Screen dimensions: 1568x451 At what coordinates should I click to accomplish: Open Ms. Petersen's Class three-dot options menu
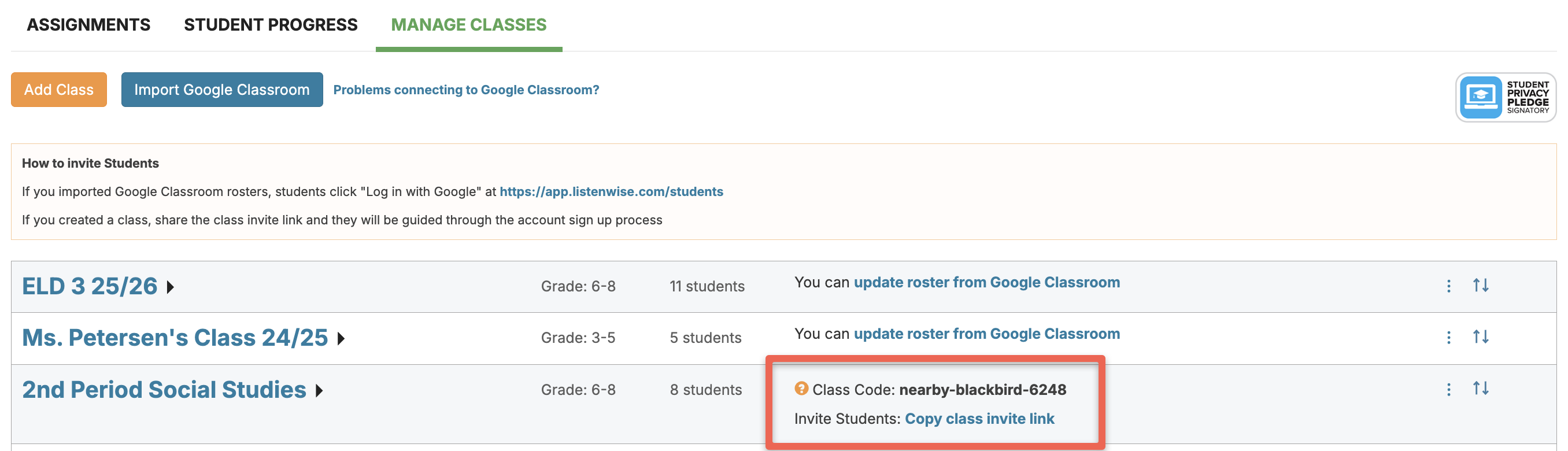(1449, 337)
